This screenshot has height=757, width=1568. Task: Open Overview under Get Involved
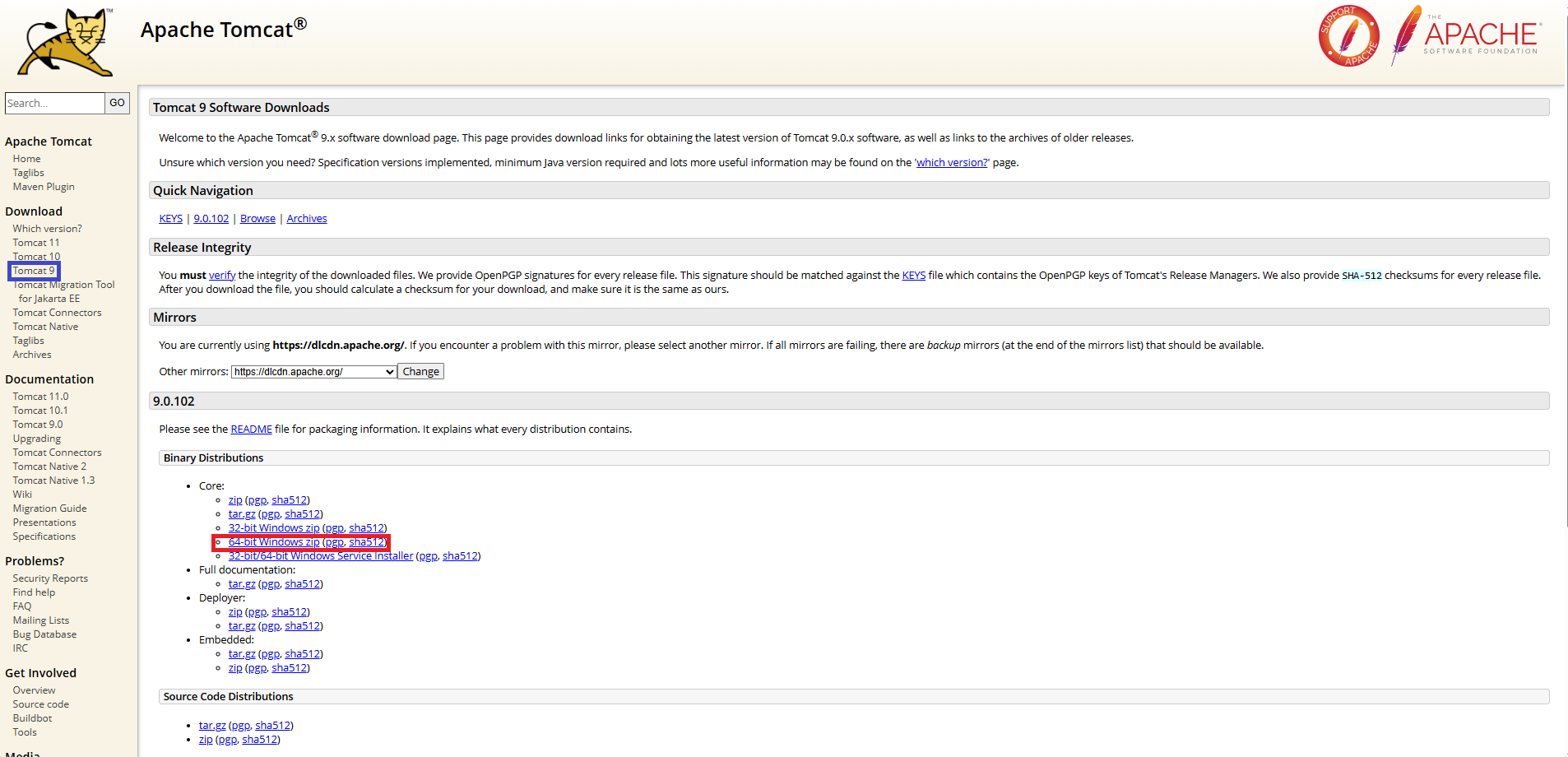tap(34, 690)
